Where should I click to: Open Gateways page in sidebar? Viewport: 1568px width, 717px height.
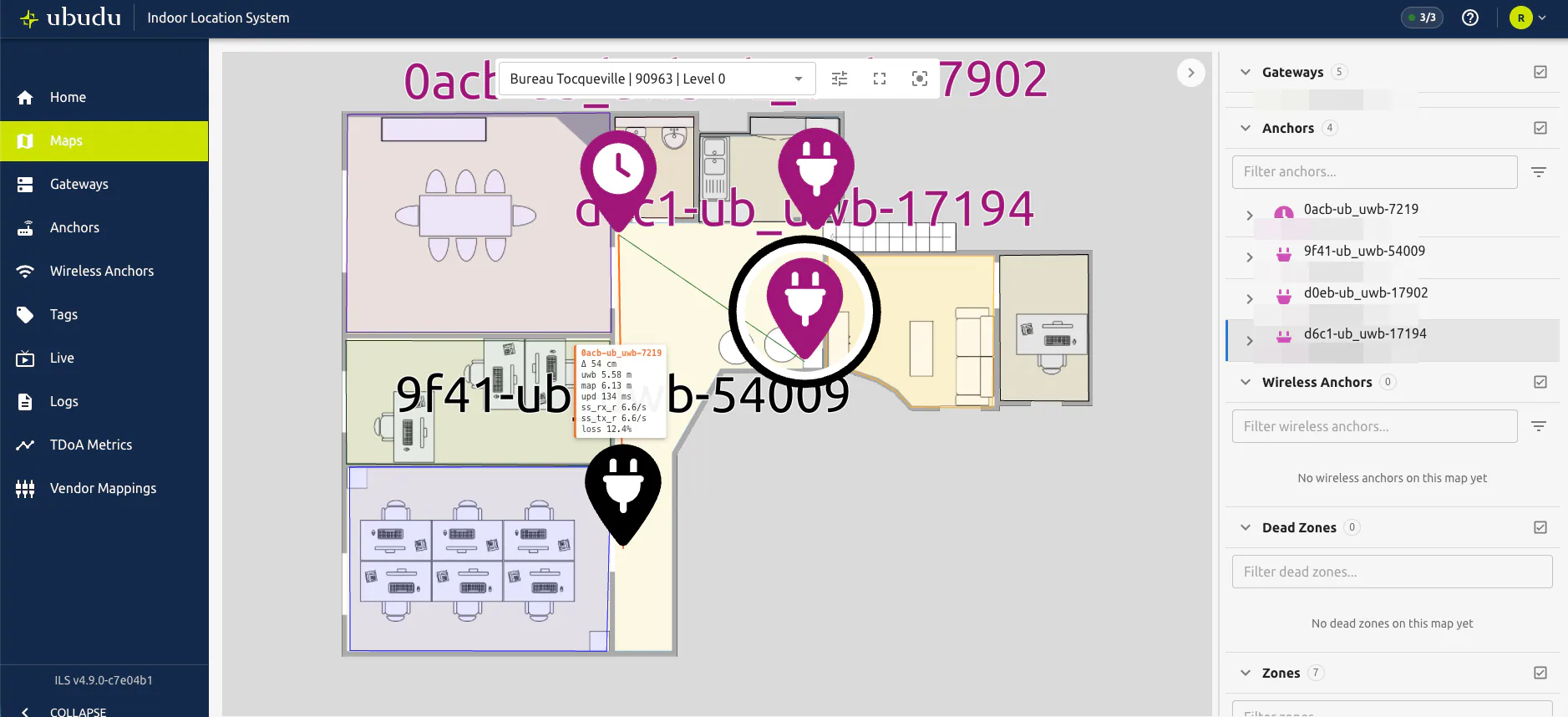[x=104, y=184]
